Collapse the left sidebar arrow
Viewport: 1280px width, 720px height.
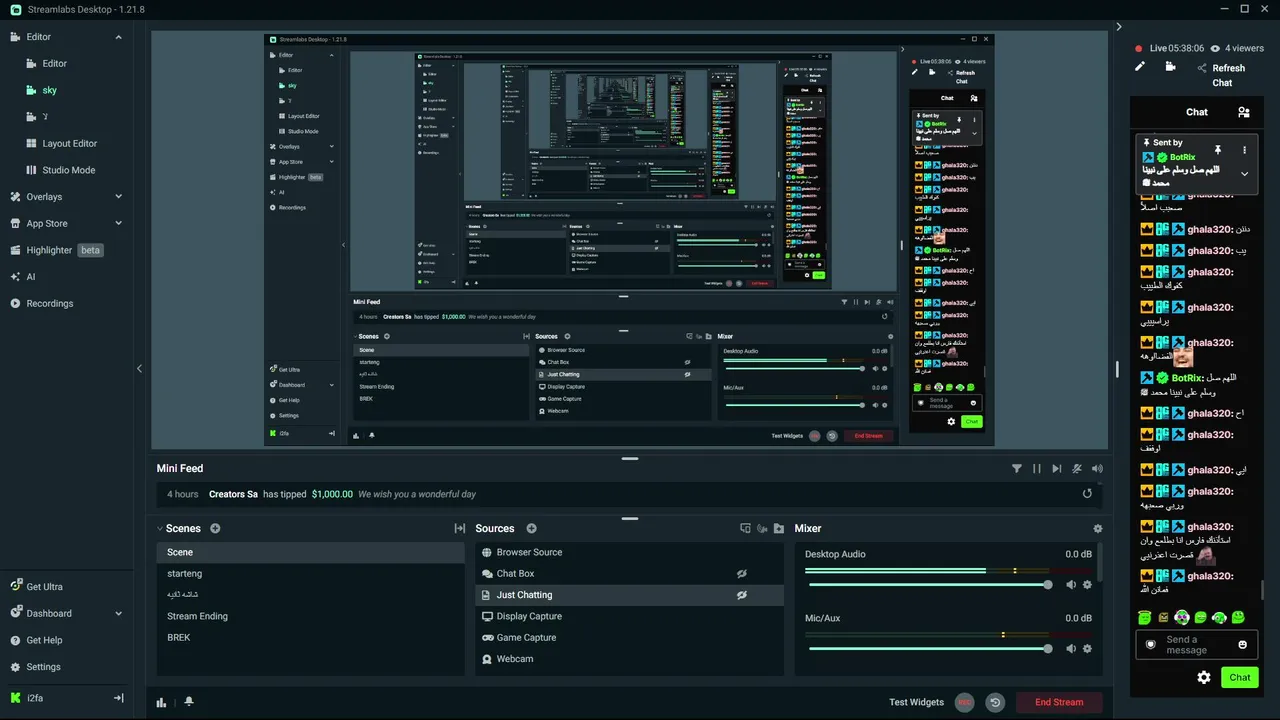[x=139, y=369]
